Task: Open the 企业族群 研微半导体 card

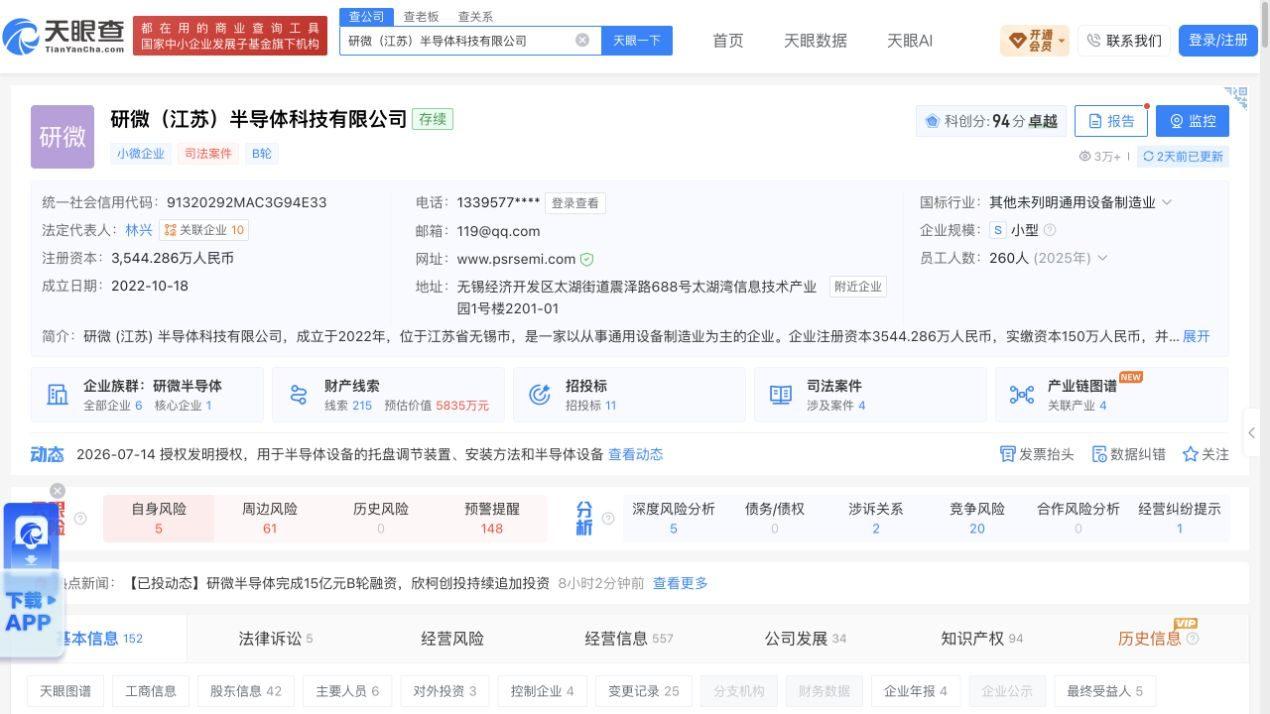Action: pos(148,395)
